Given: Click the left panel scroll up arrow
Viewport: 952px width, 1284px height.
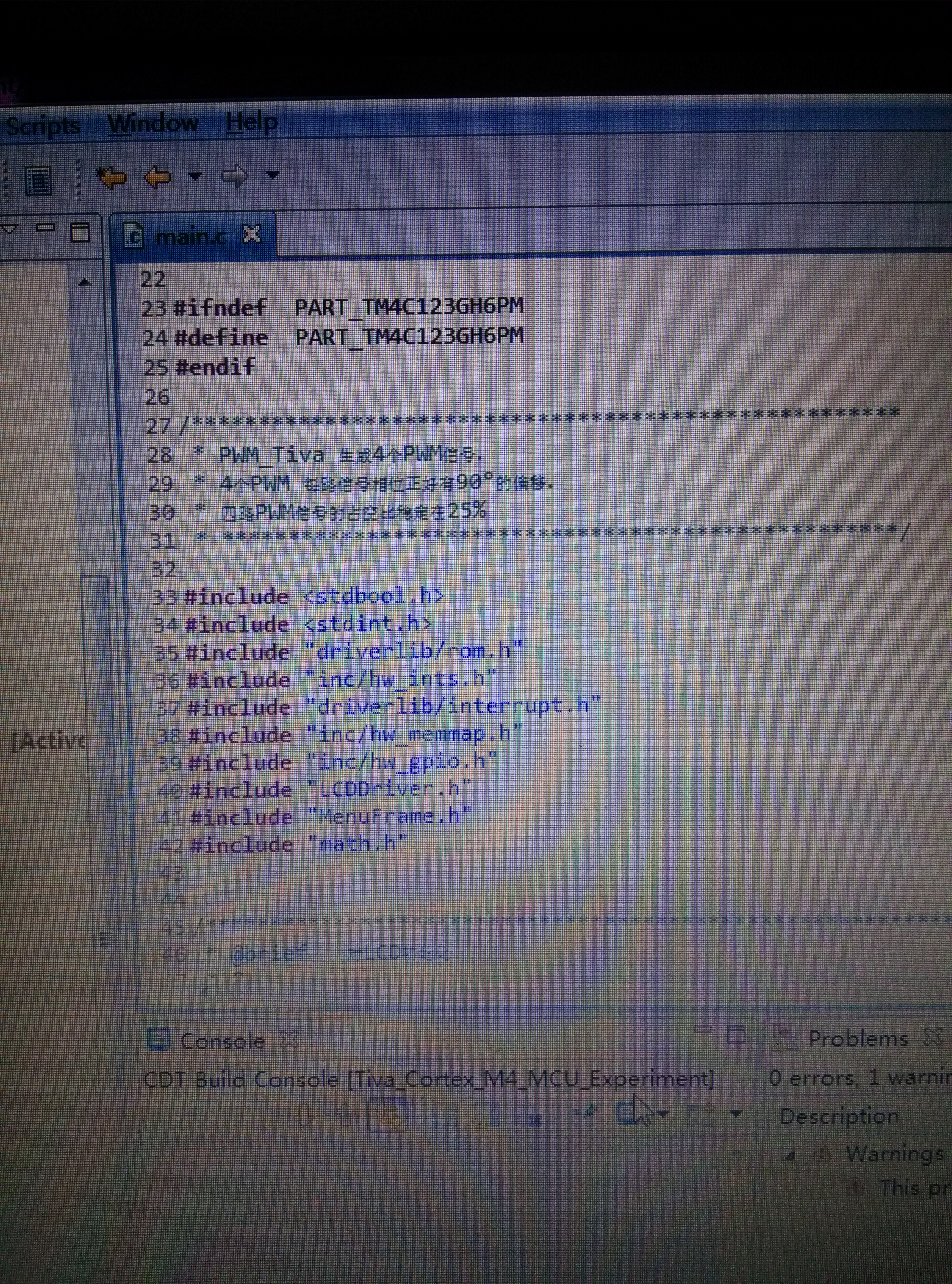Looking at the screenshot, I should (x=85, y=282).
